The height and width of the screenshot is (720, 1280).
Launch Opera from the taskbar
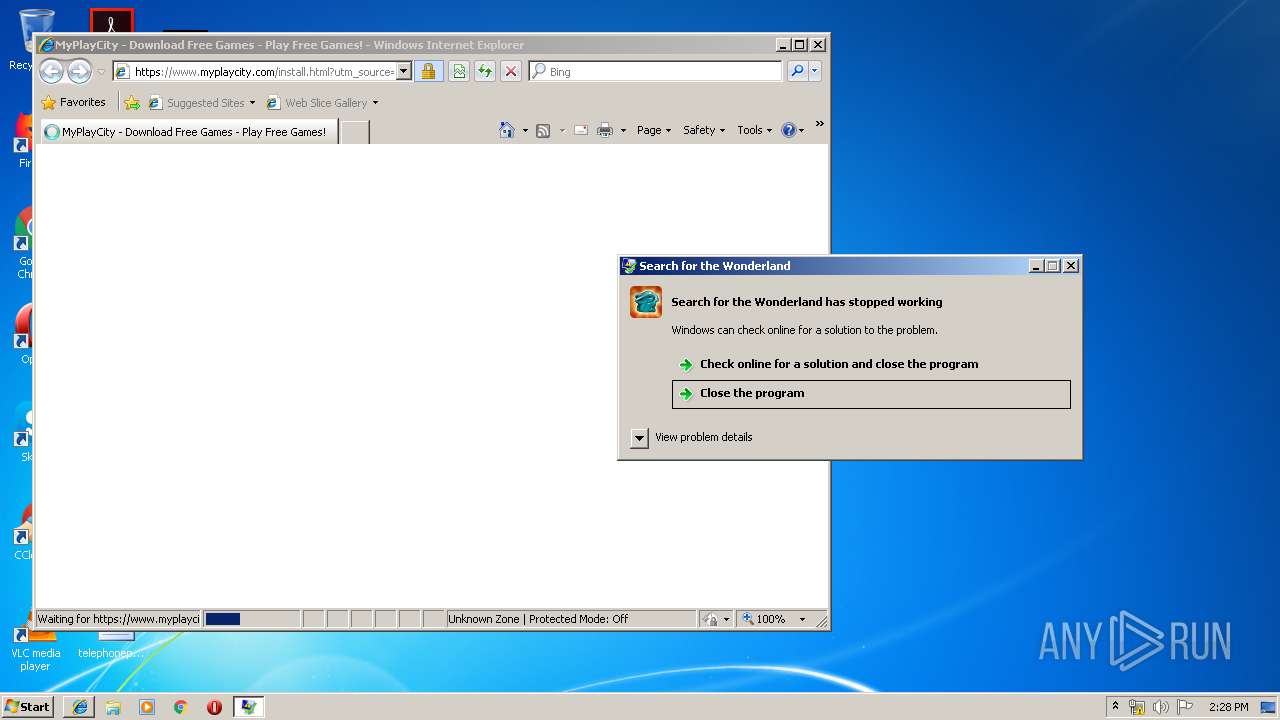point(214,707)
